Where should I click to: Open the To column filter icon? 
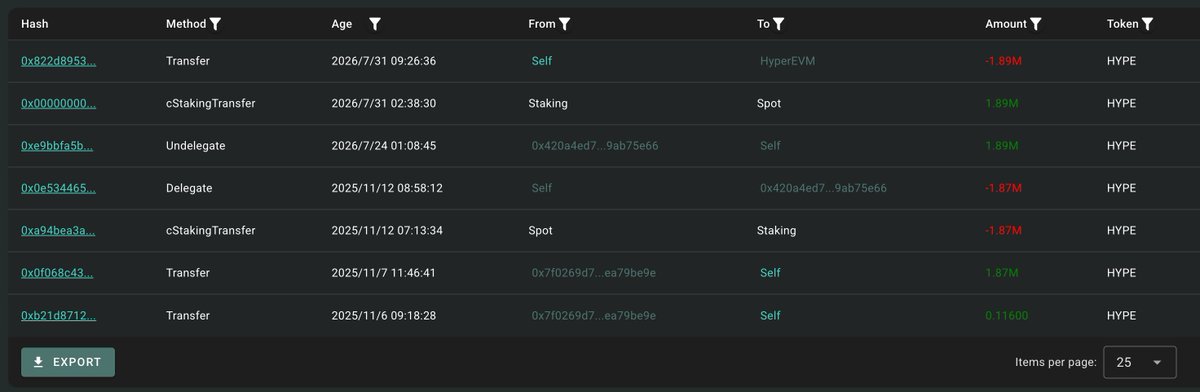779,24
